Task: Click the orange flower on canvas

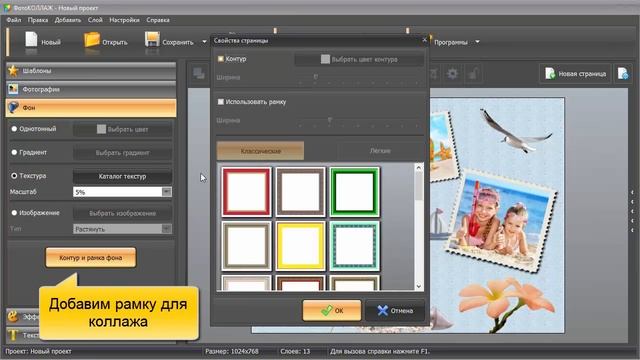Action: (x=506, y=304)
